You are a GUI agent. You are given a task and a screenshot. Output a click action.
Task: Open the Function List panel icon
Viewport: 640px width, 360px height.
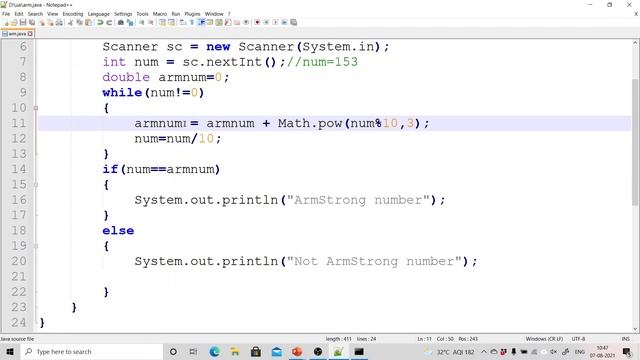(228, 22)
